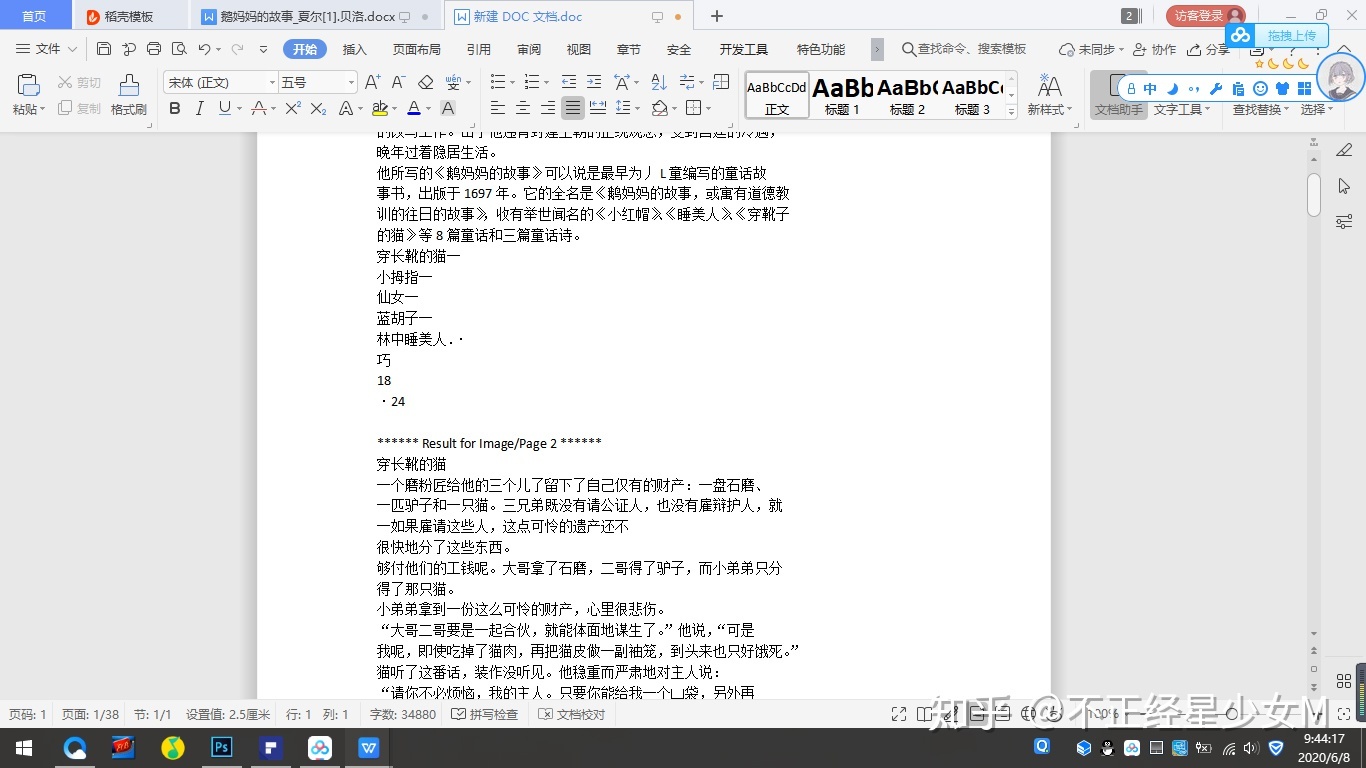Click the Undo arrow icon
Image resolution: width=1366 pixels, height=768 pixels.
(x=204, y=49)
